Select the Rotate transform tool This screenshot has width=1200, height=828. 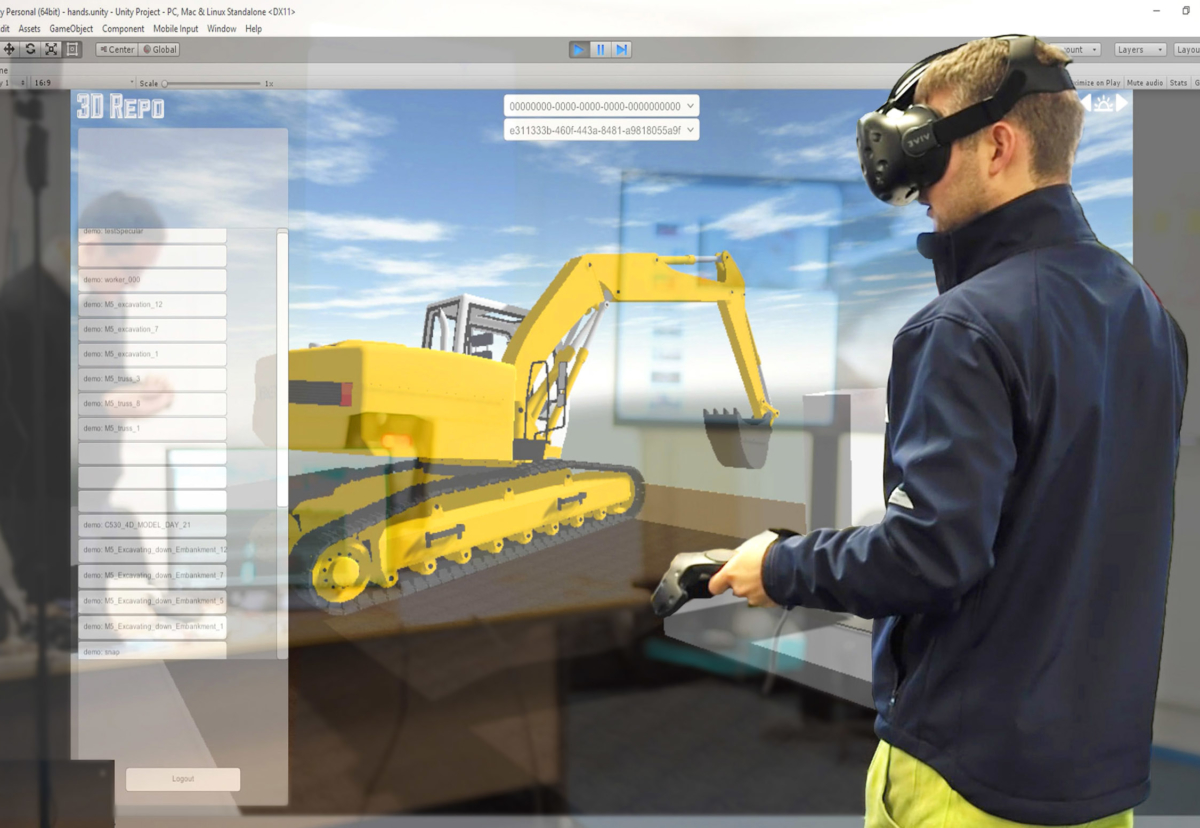[x=30, y=49]
